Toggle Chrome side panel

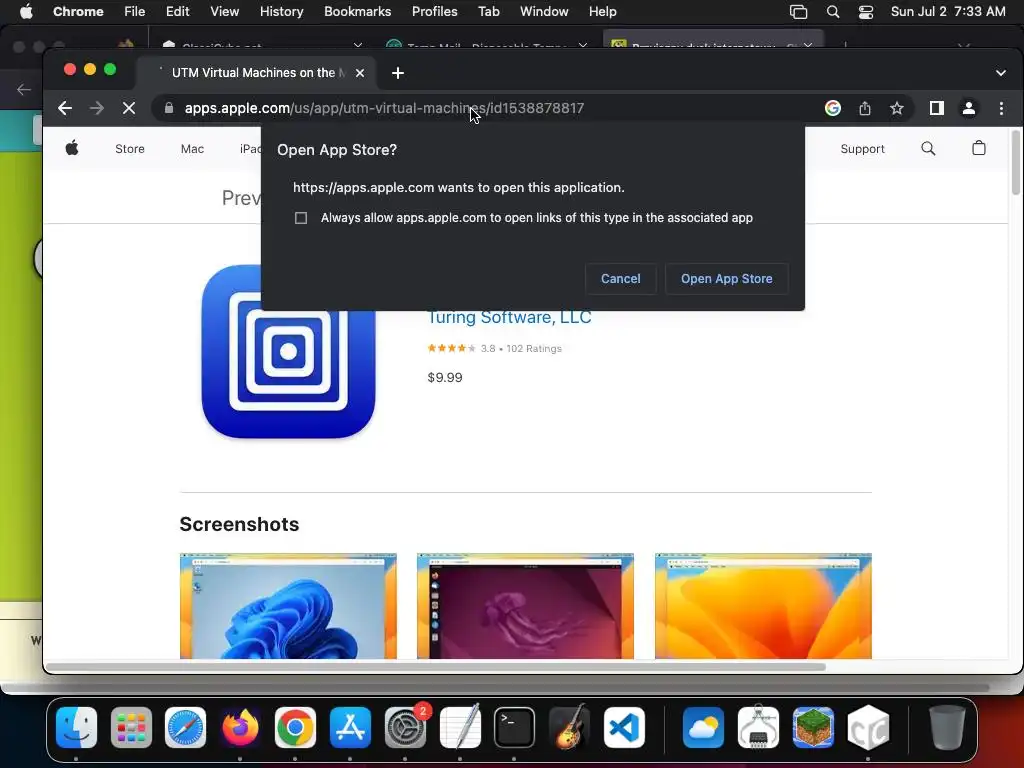pyautogui.click(x=936, y=108)
